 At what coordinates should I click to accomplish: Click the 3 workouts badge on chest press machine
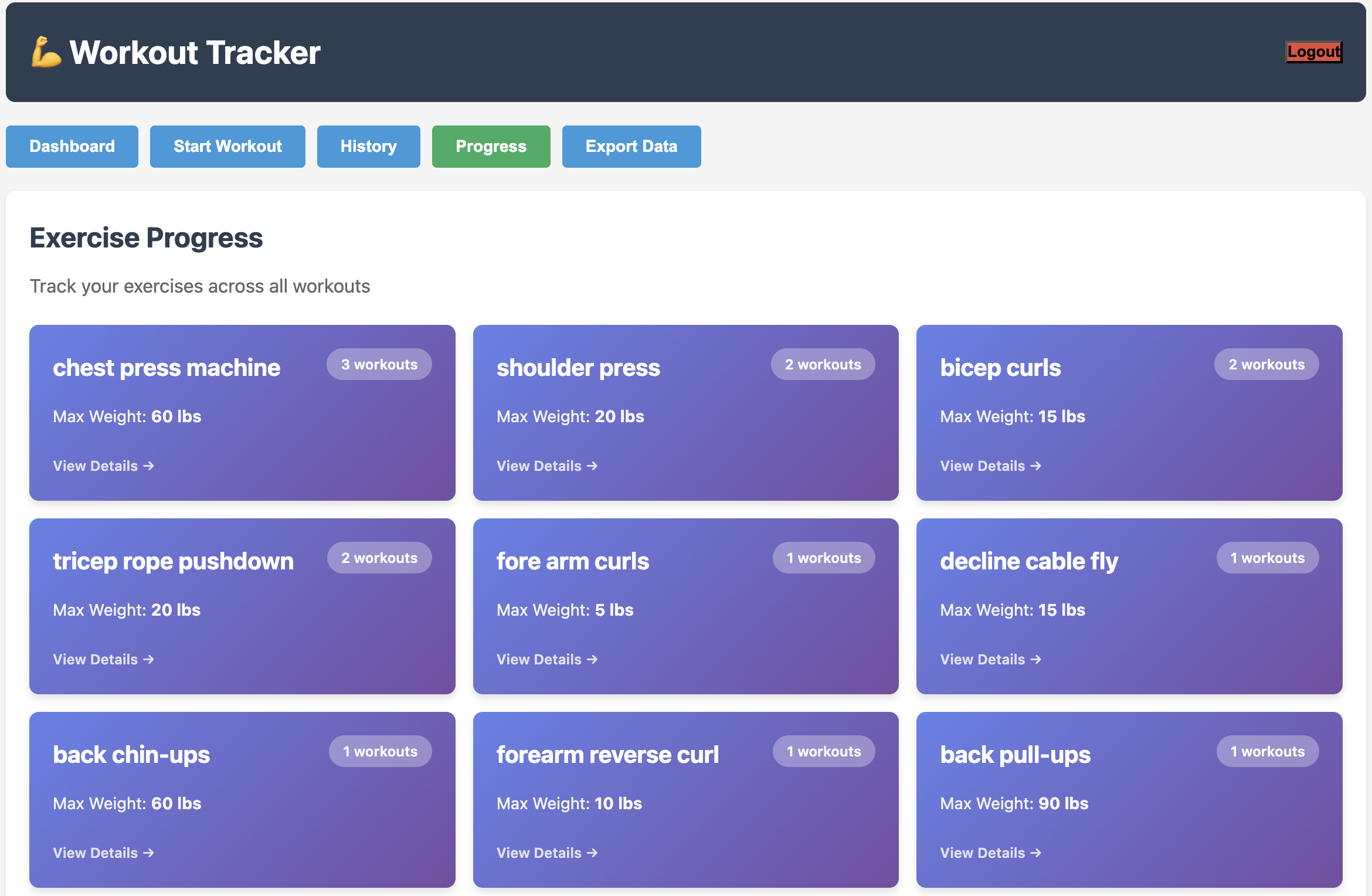379,364
